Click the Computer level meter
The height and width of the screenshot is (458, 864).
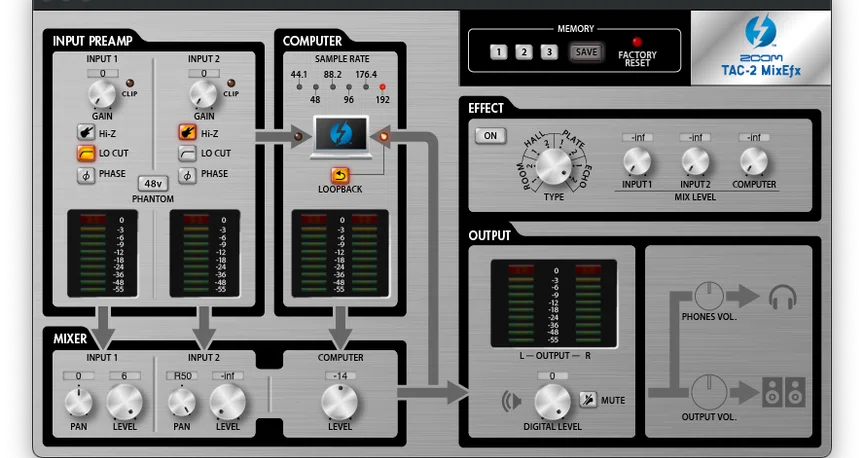coord(340,254)
